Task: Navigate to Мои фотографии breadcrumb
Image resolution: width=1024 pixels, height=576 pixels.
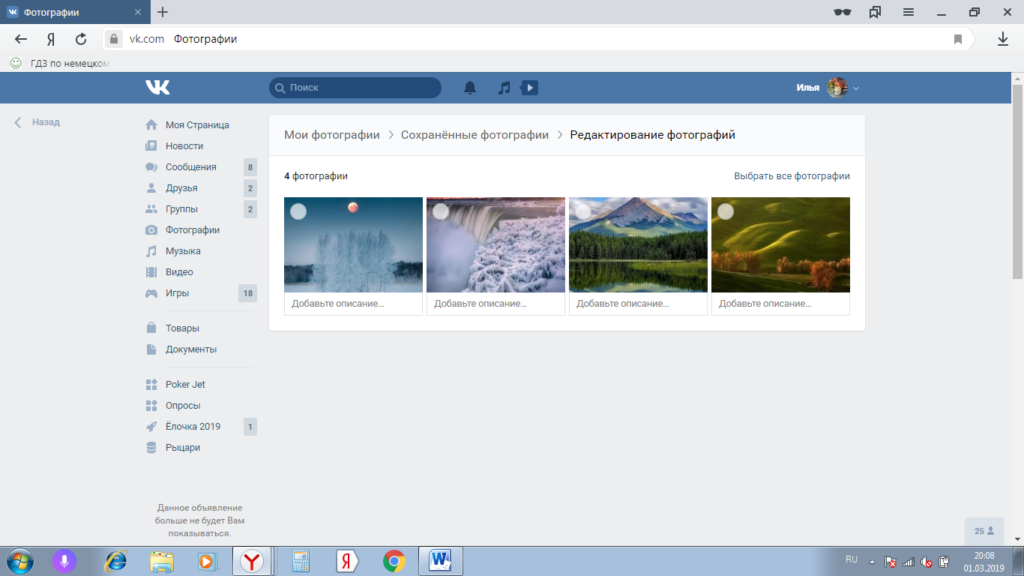Action: point(332,135)
